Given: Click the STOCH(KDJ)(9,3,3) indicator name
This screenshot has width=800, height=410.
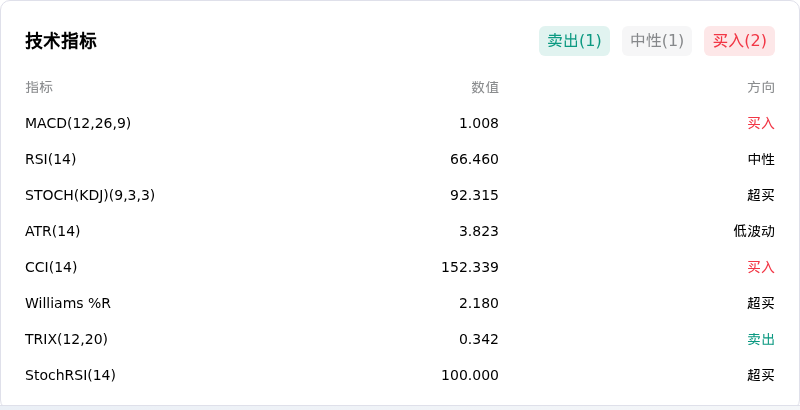Looking at the screenshot, I should (x=90, y=195).
